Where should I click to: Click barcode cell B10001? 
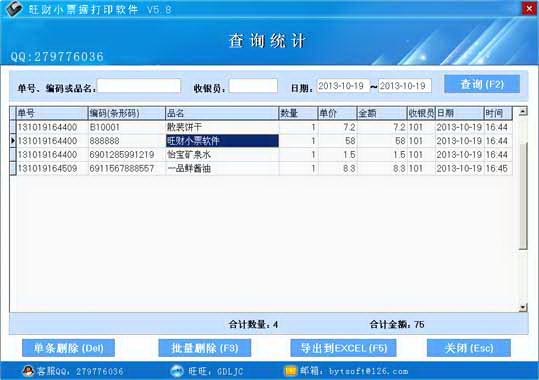(126, 127)
